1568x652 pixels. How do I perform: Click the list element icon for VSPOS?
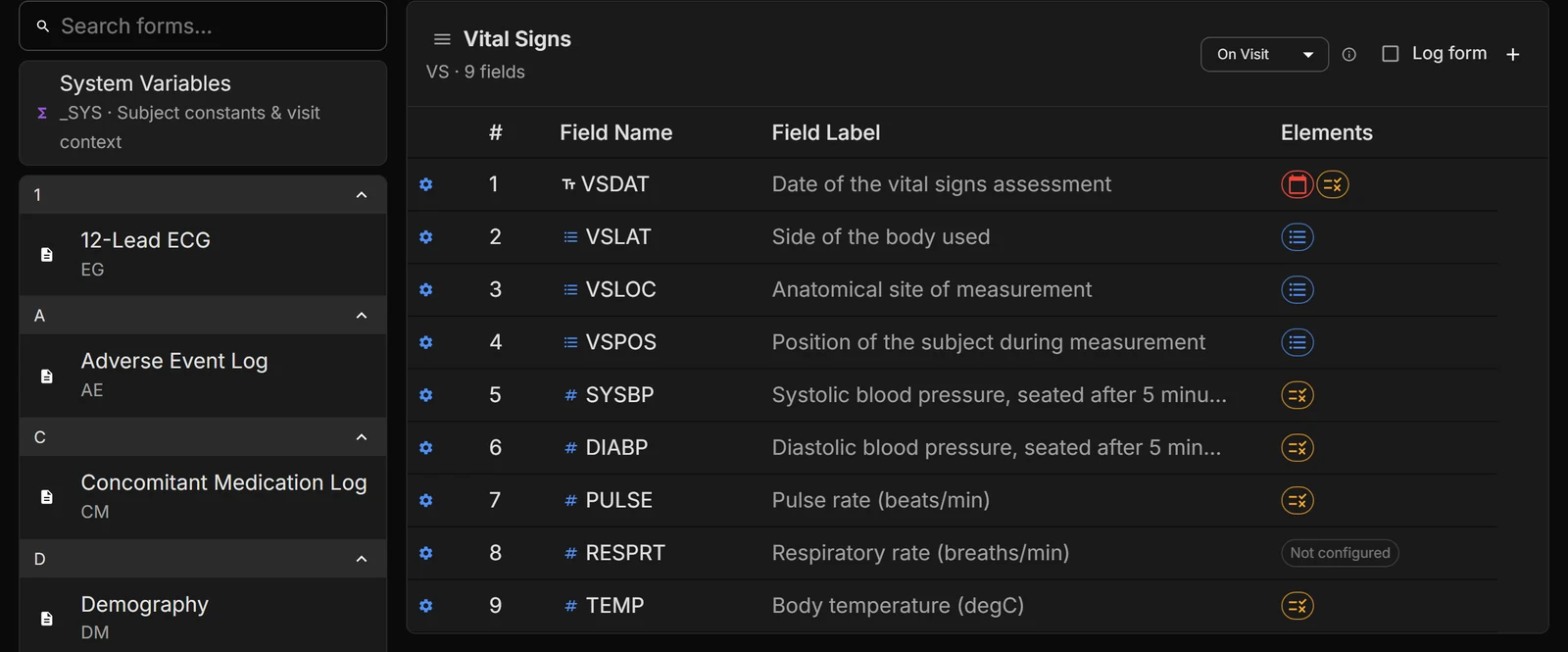[1298, 342]
